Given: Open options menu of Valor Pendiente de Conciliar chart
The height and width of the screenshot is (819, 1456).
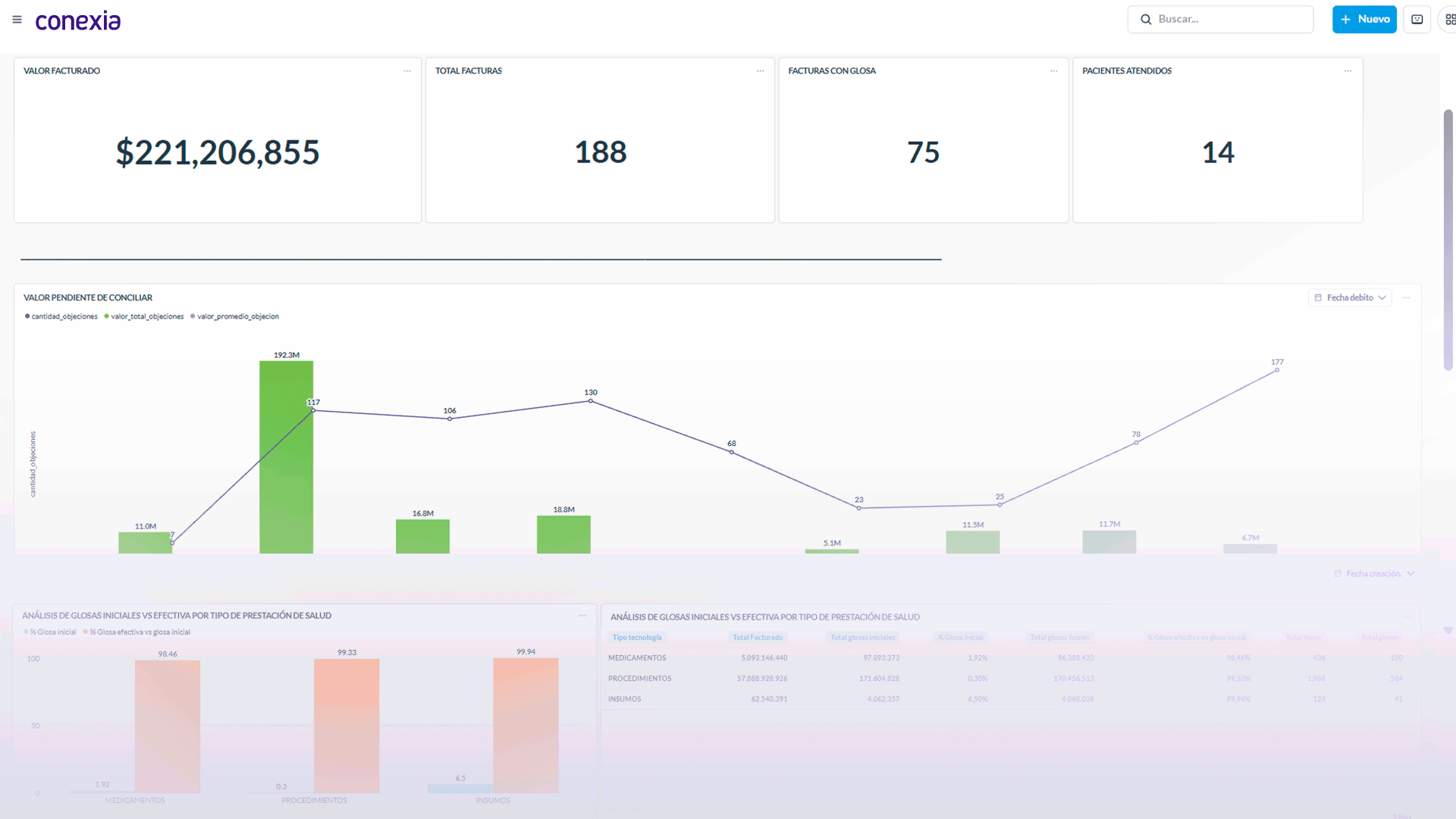Looking at the screenshot, I should pyautogui.click(x=1406, y=298).
